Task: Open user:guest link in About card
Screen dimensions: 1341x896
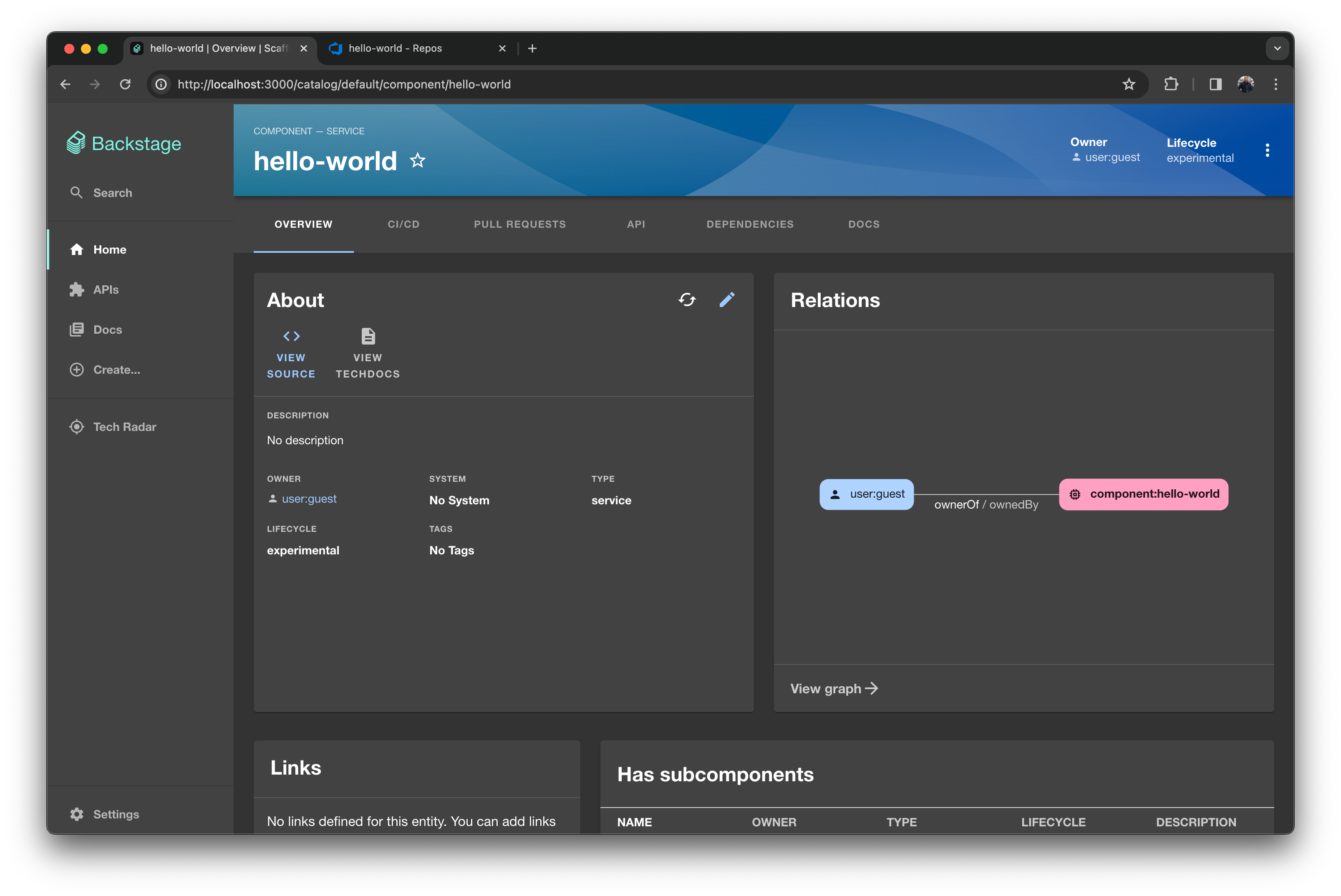Action: coord(309,499)
